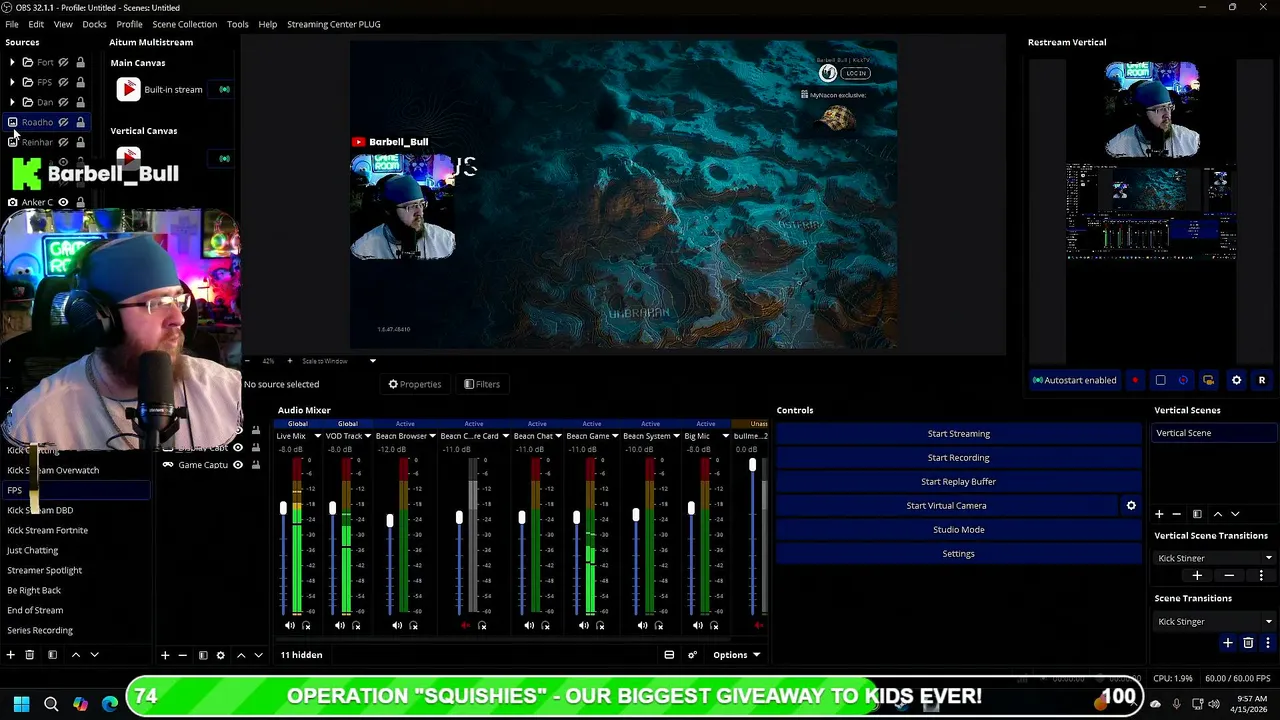Open Audio Mixer advanced properties gear icon
1280x720 pixels.
[692, 655]
